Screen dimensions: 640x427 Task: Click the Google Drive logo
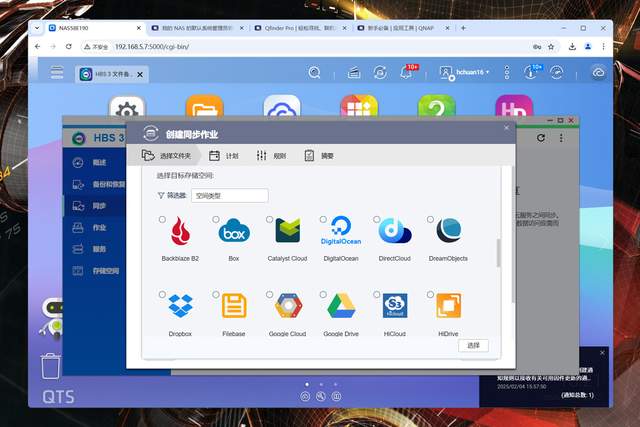tap(341, 306)
